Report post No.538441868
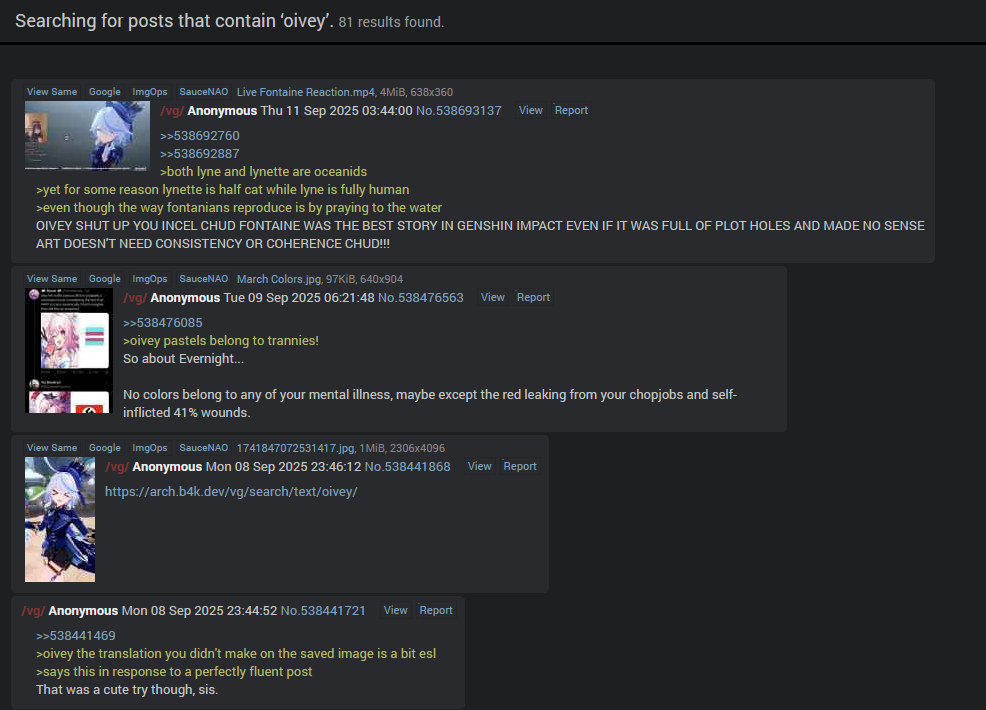This screenshot has width=986, height=710. click(519, 467)
